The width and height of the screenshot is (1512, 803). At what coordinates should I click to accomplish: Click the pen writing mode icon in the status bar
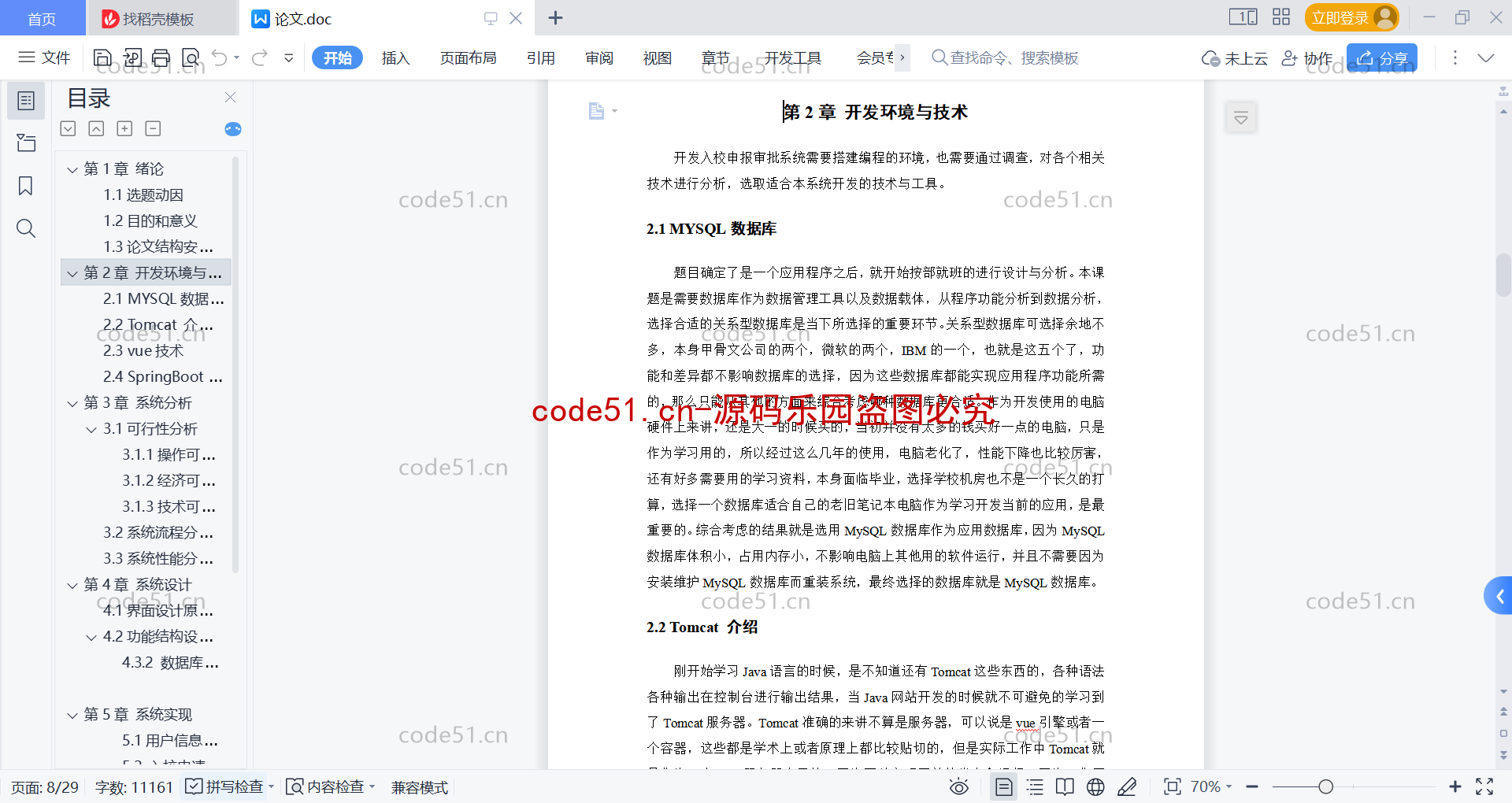(x=1127, y=786)
